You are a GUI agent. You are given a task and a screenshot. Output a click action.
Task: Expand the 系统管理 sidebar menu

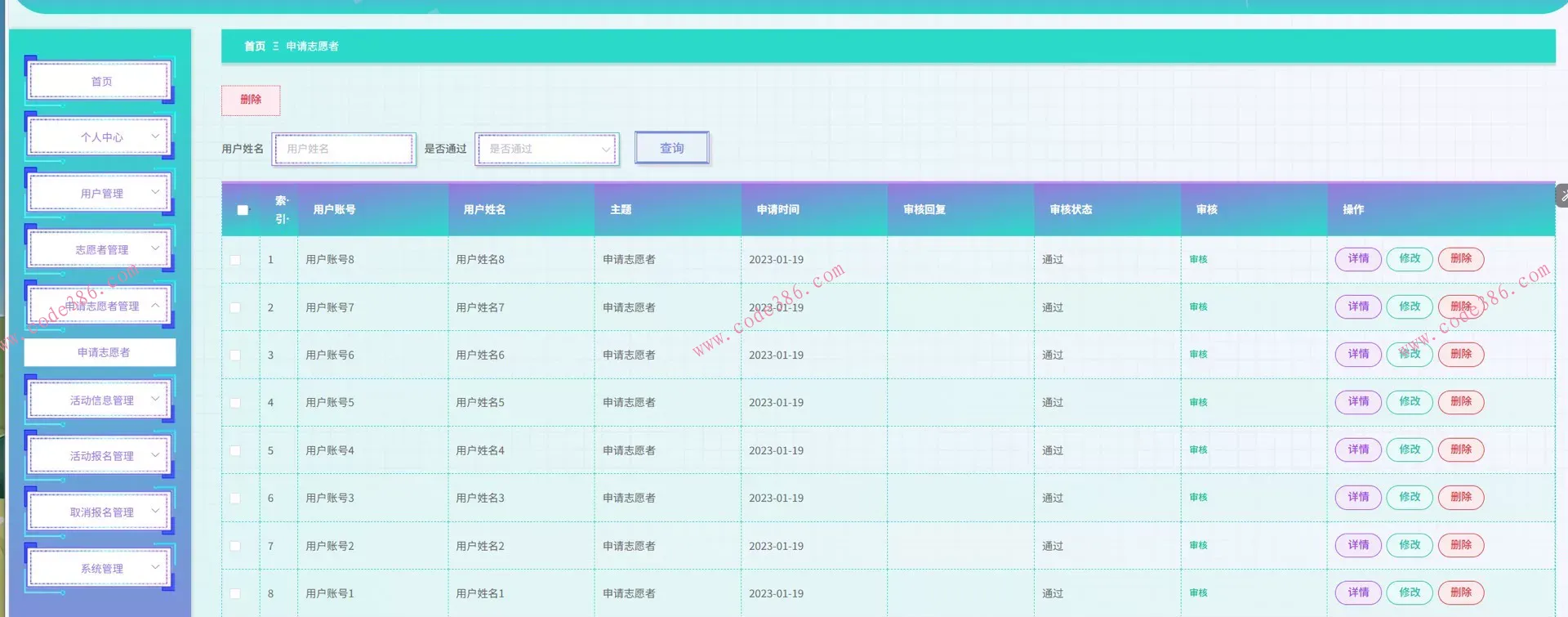(x=100, y=569)
